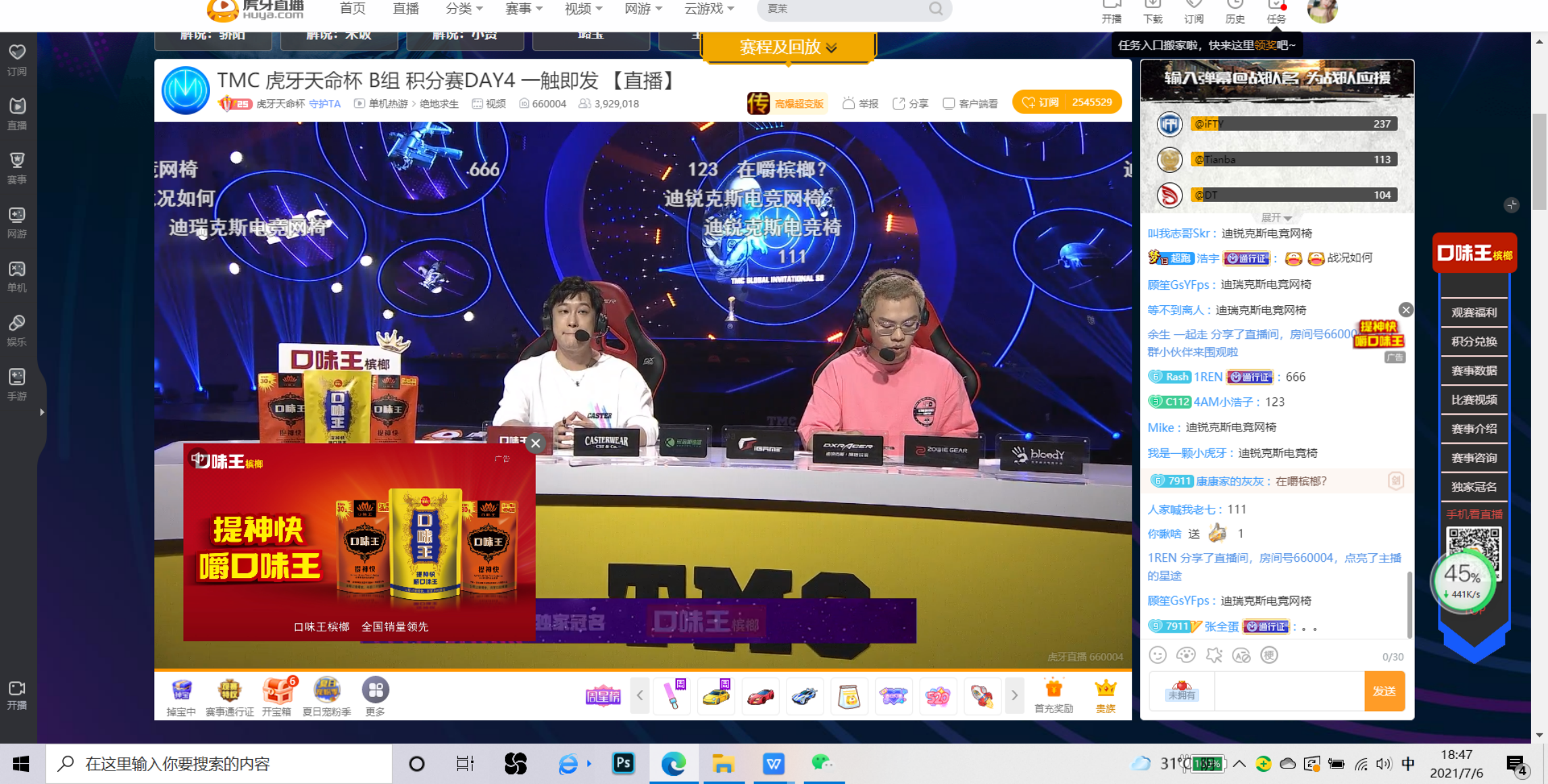This screenshot has width=1548, height=784.
Task: Open 直播 in the left sidebar
Action: pos(17,113)
